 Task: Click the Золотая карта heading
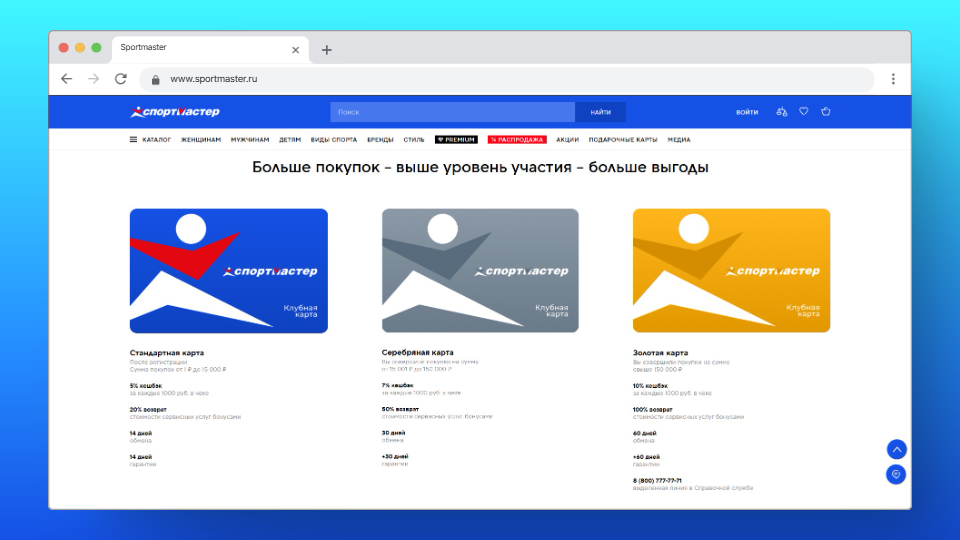660,353
